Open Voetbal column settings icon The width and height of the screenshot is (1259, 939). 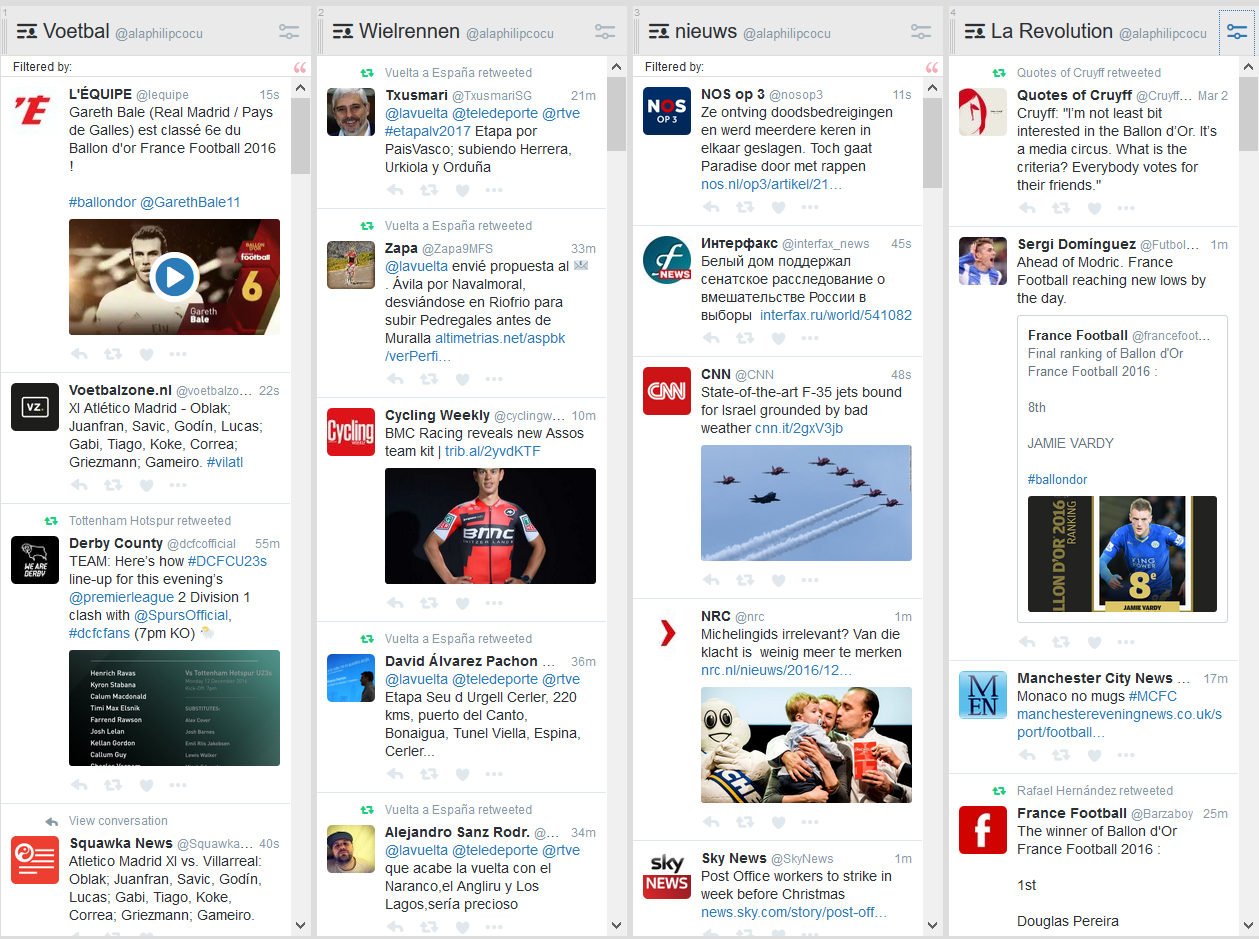click(289, 32)
